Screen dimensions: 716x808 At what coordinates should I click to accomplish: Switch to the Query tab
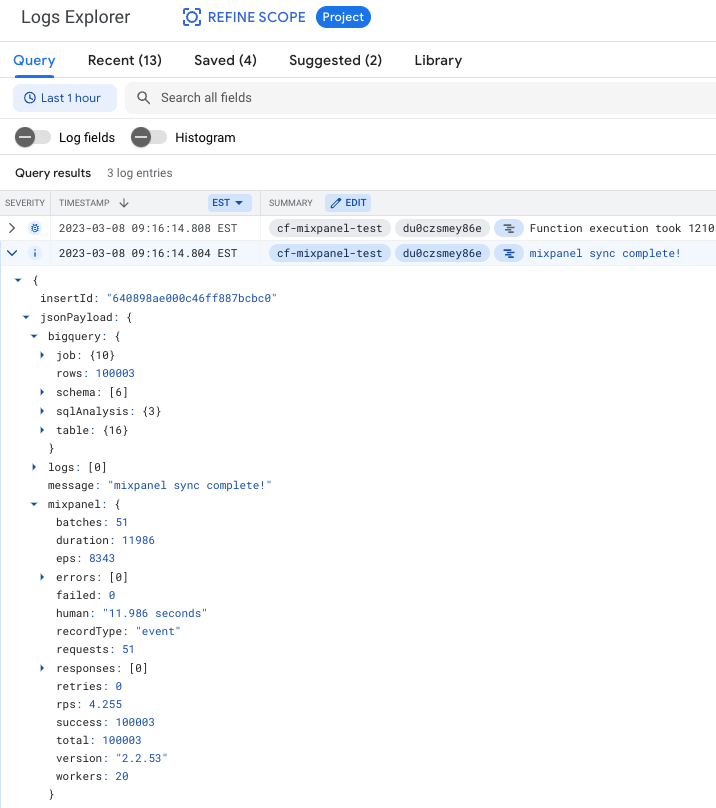(x=34, y=60)
